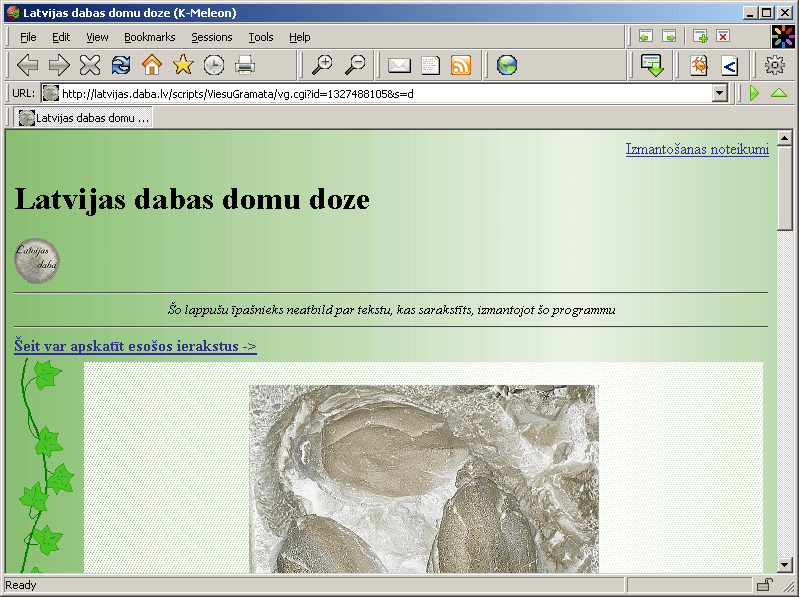This screenshot has height=597, width=799.
Task: Open the Edit menu
Action: pos(61,37)
